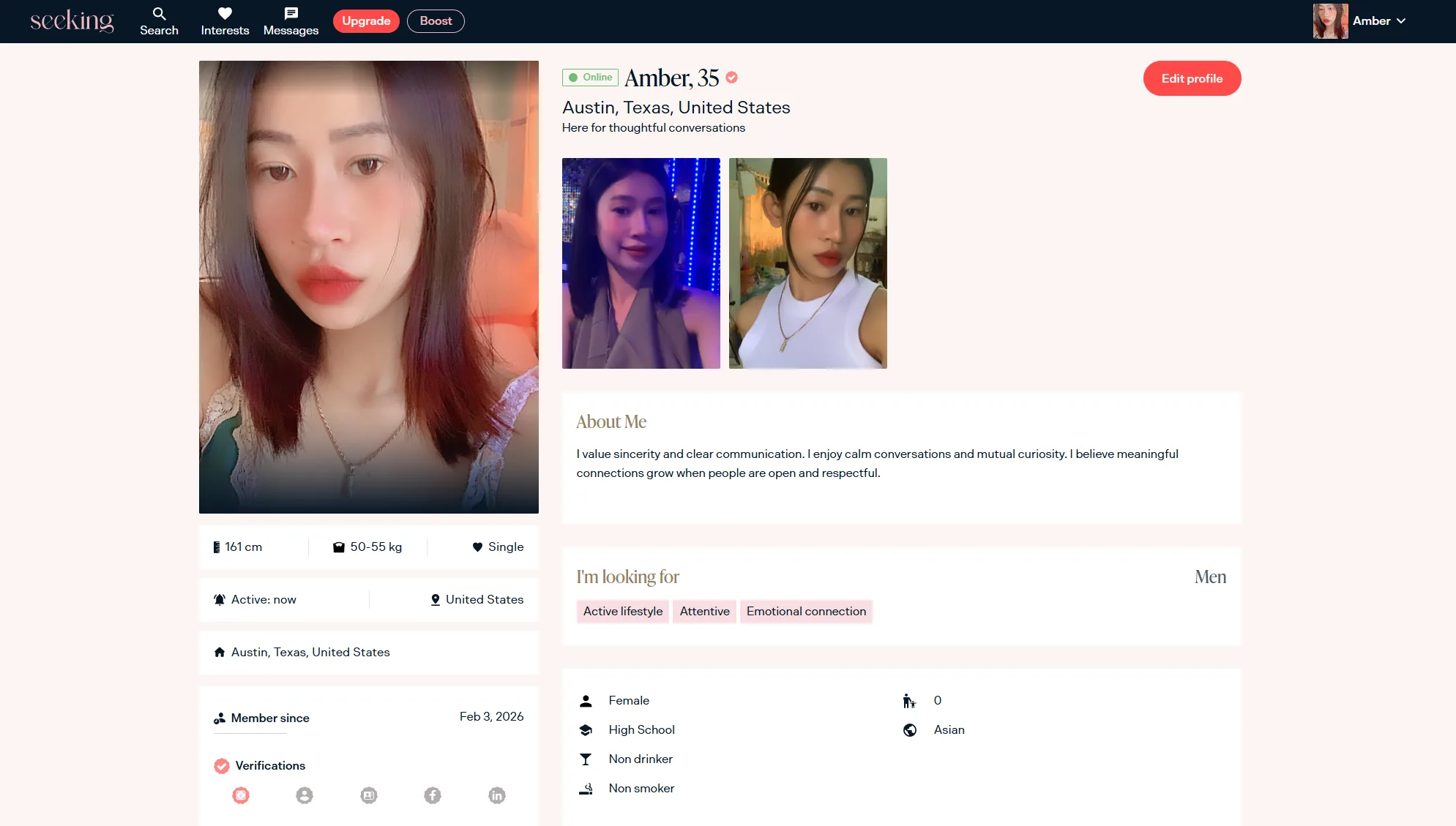The width and height of the screenshot is (1456, 826).
Task: Open the blue-lit gallery photo
Action: [641, 263]
